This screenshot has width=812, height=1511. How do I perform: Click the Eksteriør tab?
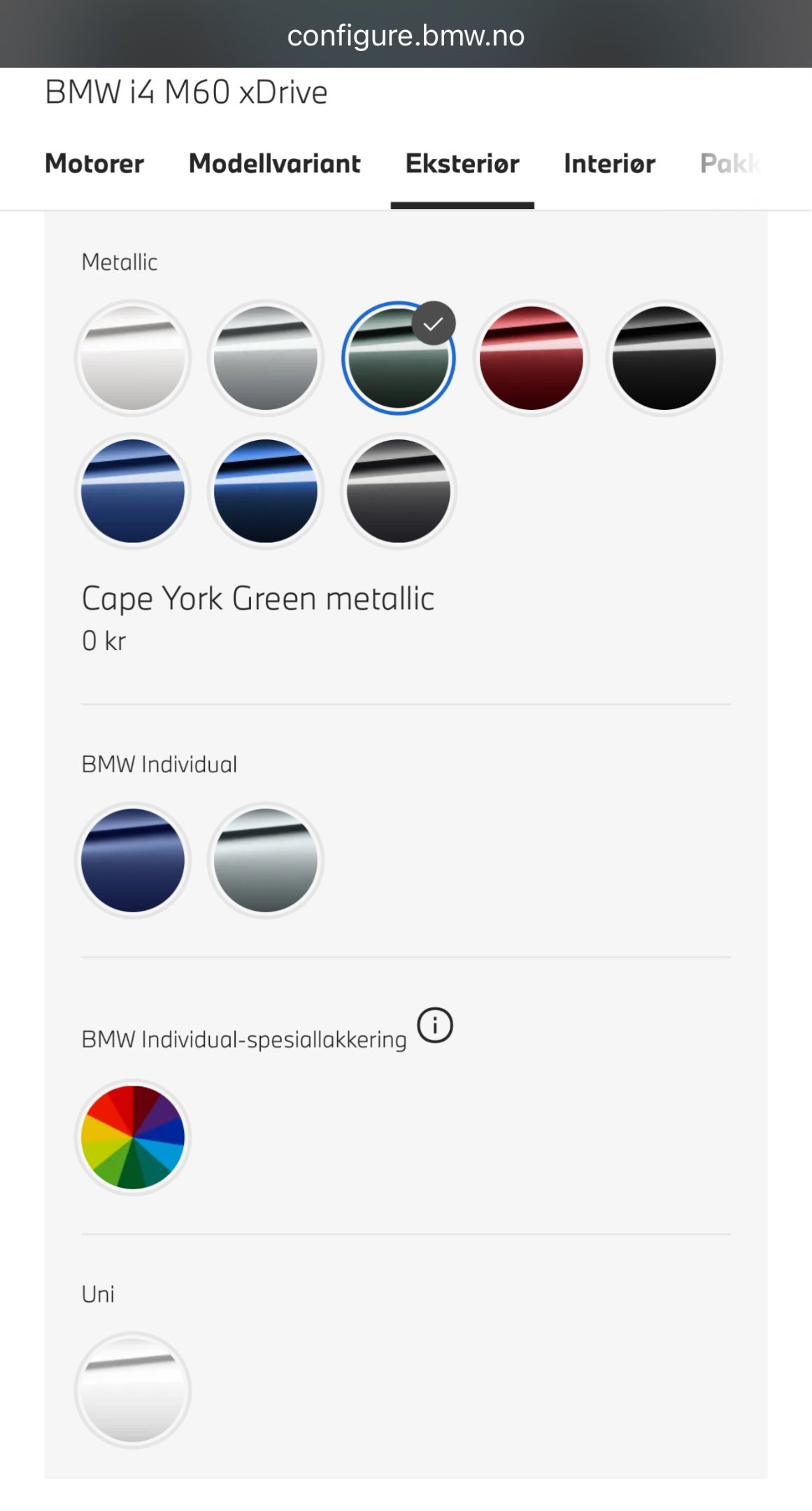click(462, 164)
